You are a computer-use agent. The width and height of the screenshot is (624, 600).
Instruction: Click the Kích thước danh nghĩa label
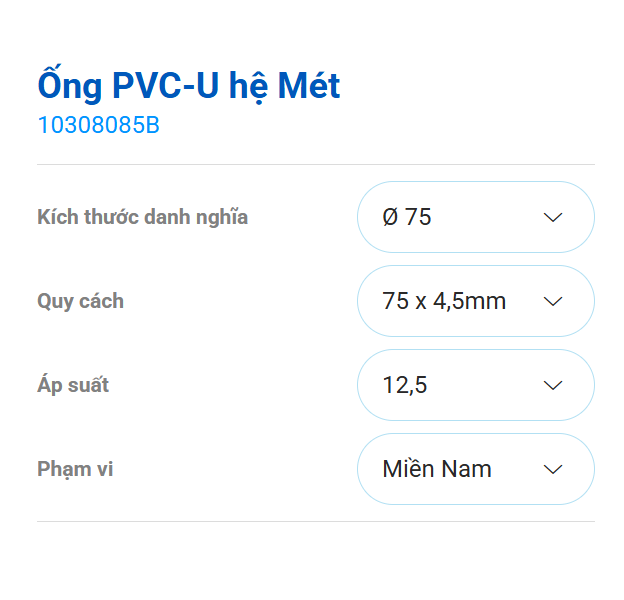142,217
